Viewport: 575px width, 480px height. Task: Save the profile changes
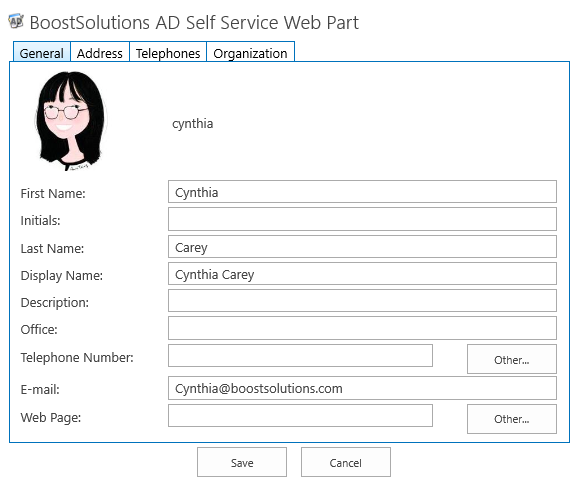(242, 462)
